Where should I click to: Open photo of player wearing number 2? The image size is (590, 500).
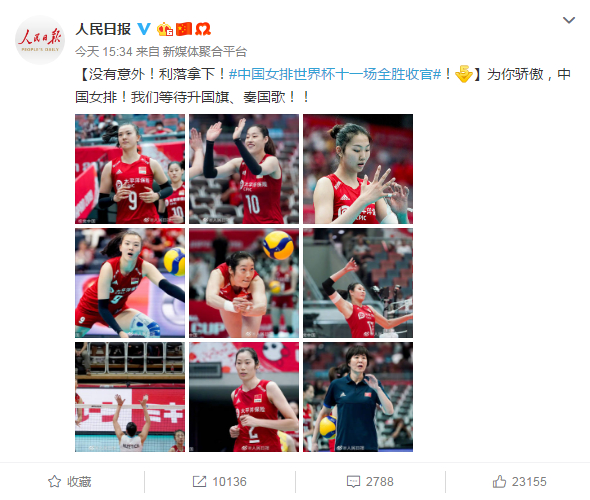click(x=244, y=397)
